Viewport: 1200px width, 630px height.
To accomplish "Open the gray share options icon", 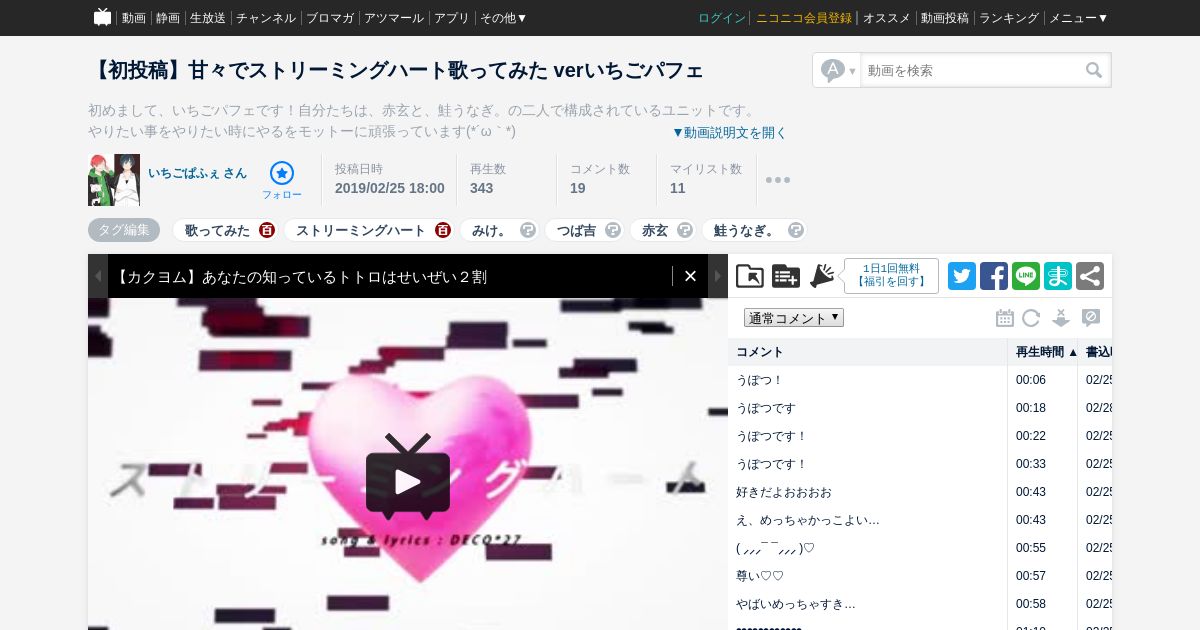I will [1090, 276].
